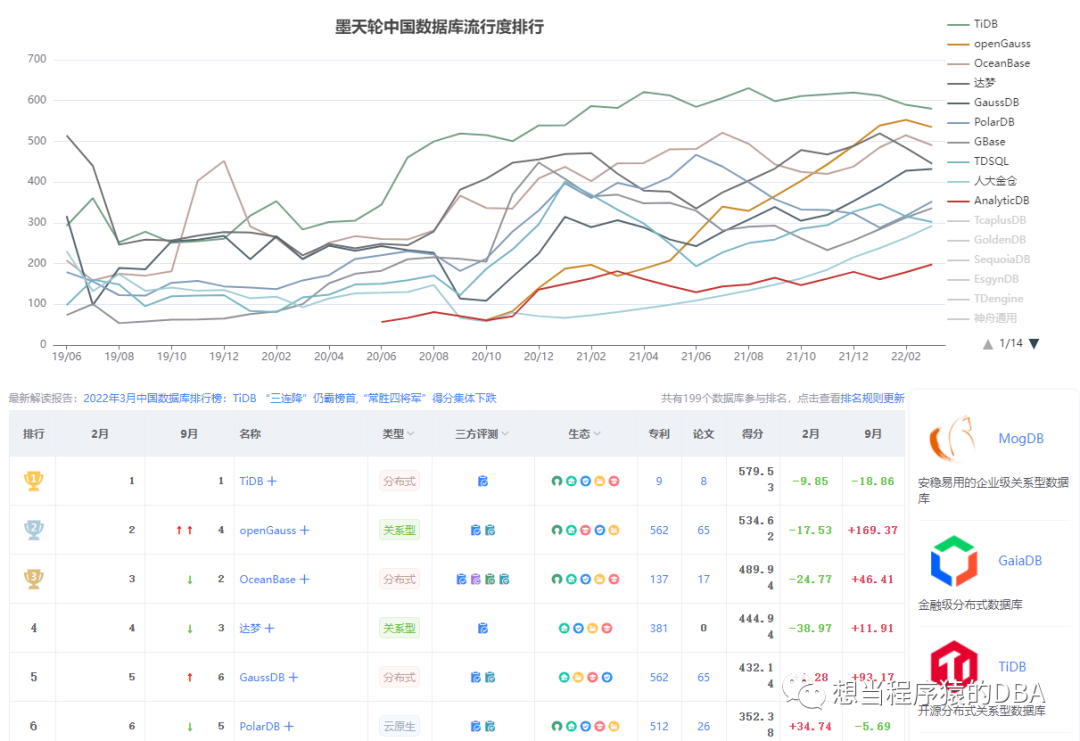
Task: Enable the greyed SequoiaDB legend entry
Action: point(989,260)
